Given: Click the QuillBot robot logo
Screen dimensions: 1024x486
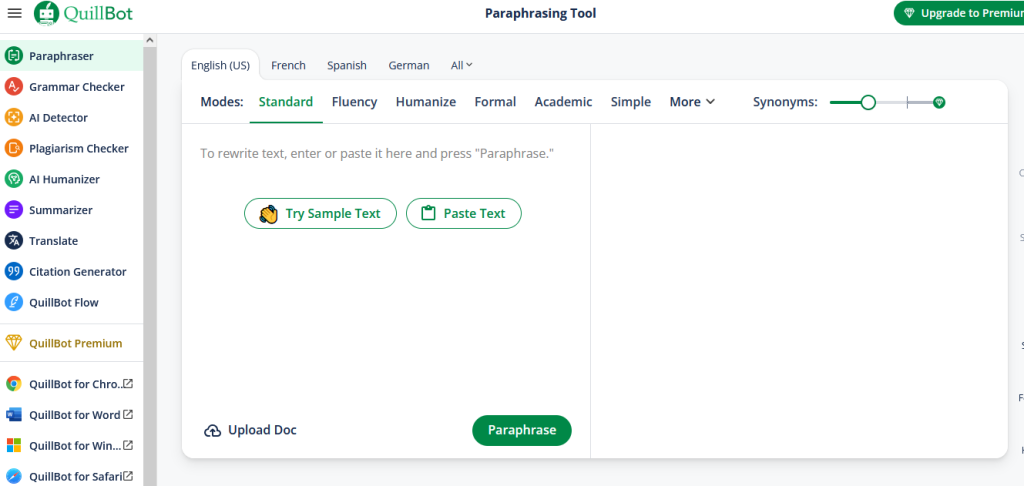Looking at the screenshot, I should (46, 13).
